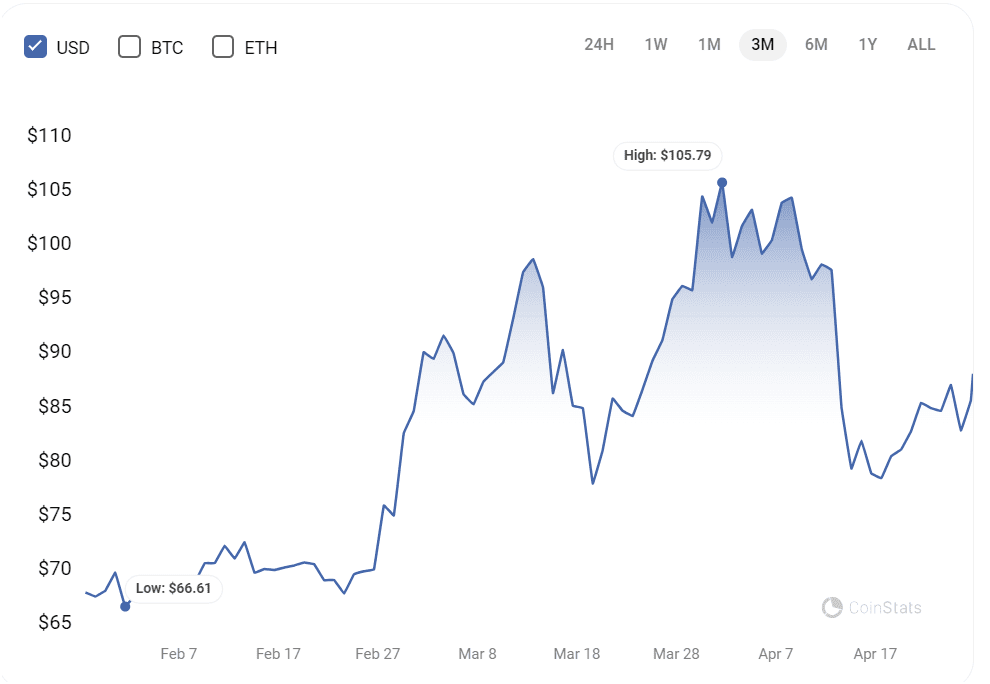
Task: Click the Low: $66.61 label
Action: click(173, 588)
